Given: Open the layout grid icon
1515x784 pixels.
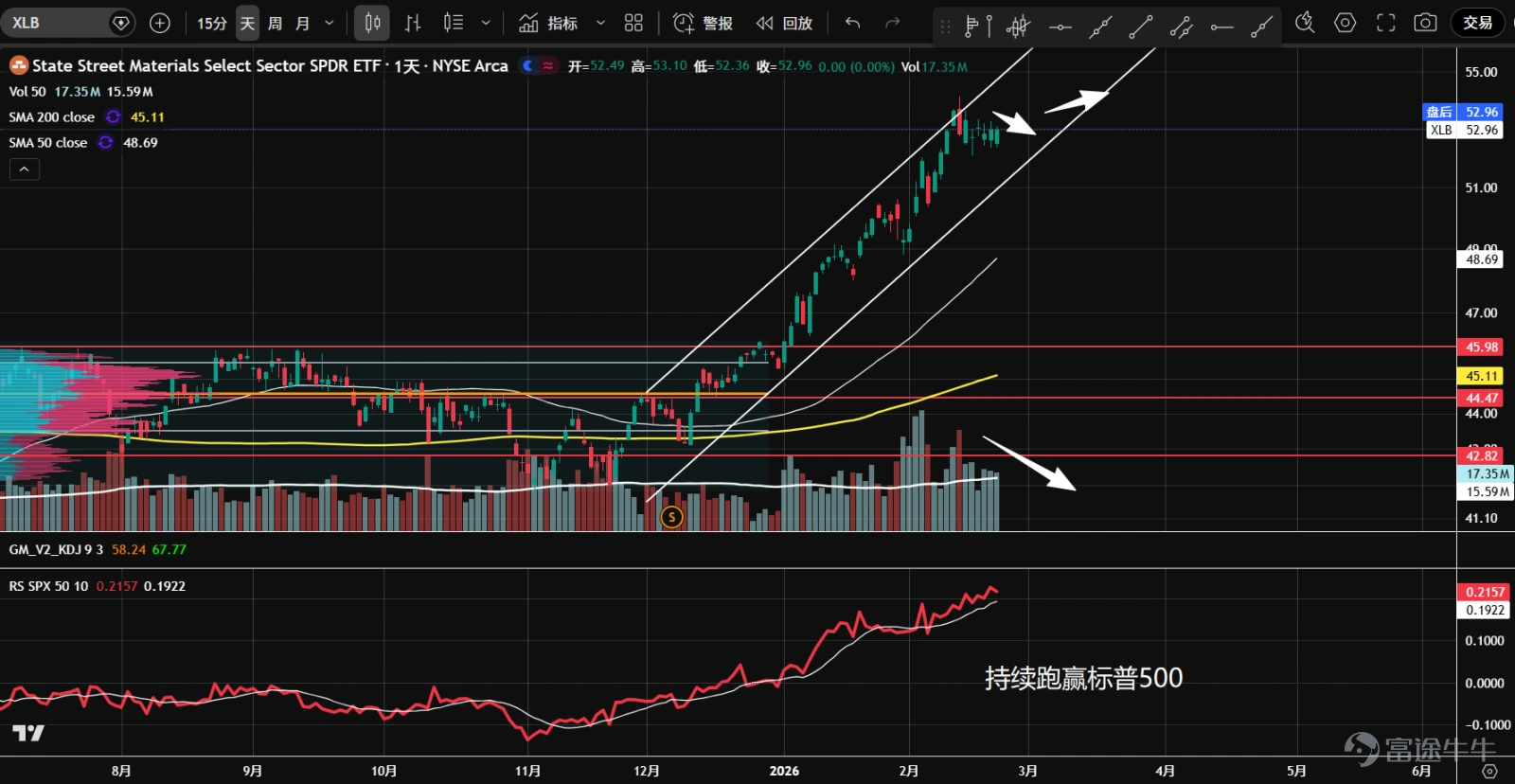Looking at the screenshot, I should click(633, 23).
